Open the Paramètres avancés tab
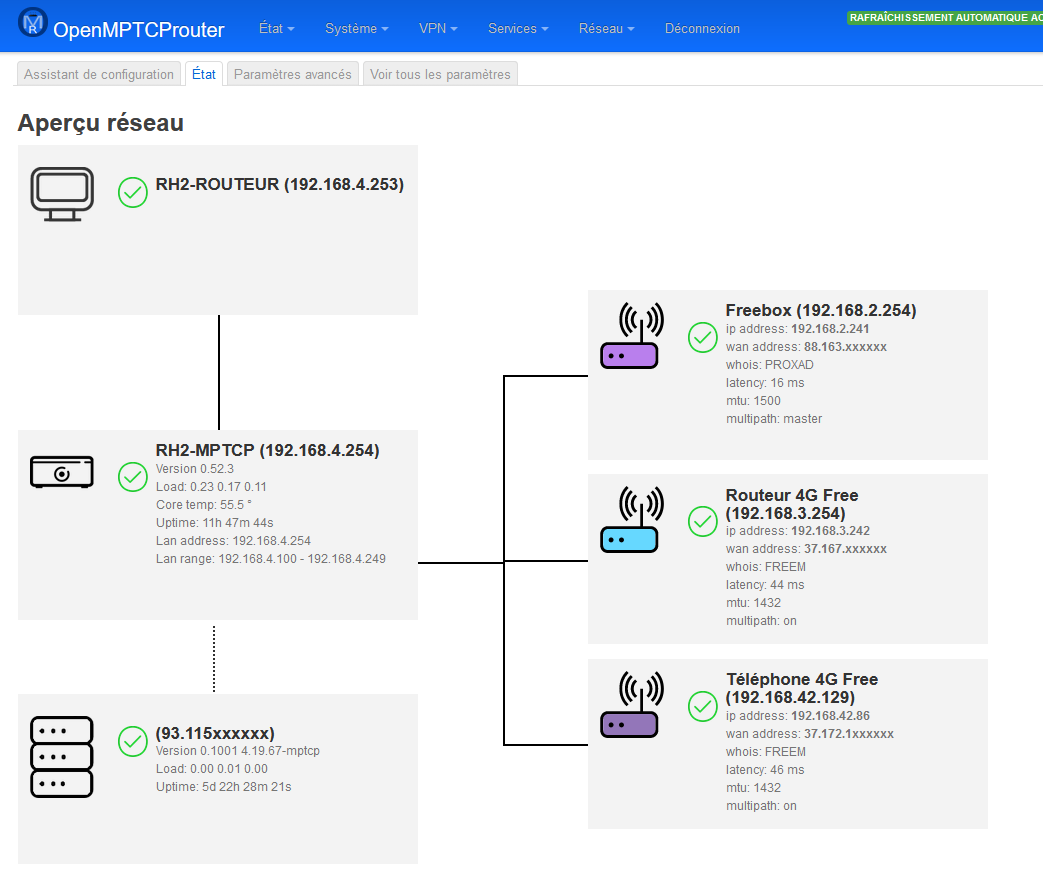Image resolution: width=1043 pixels, height=877 pixels. 292,74
